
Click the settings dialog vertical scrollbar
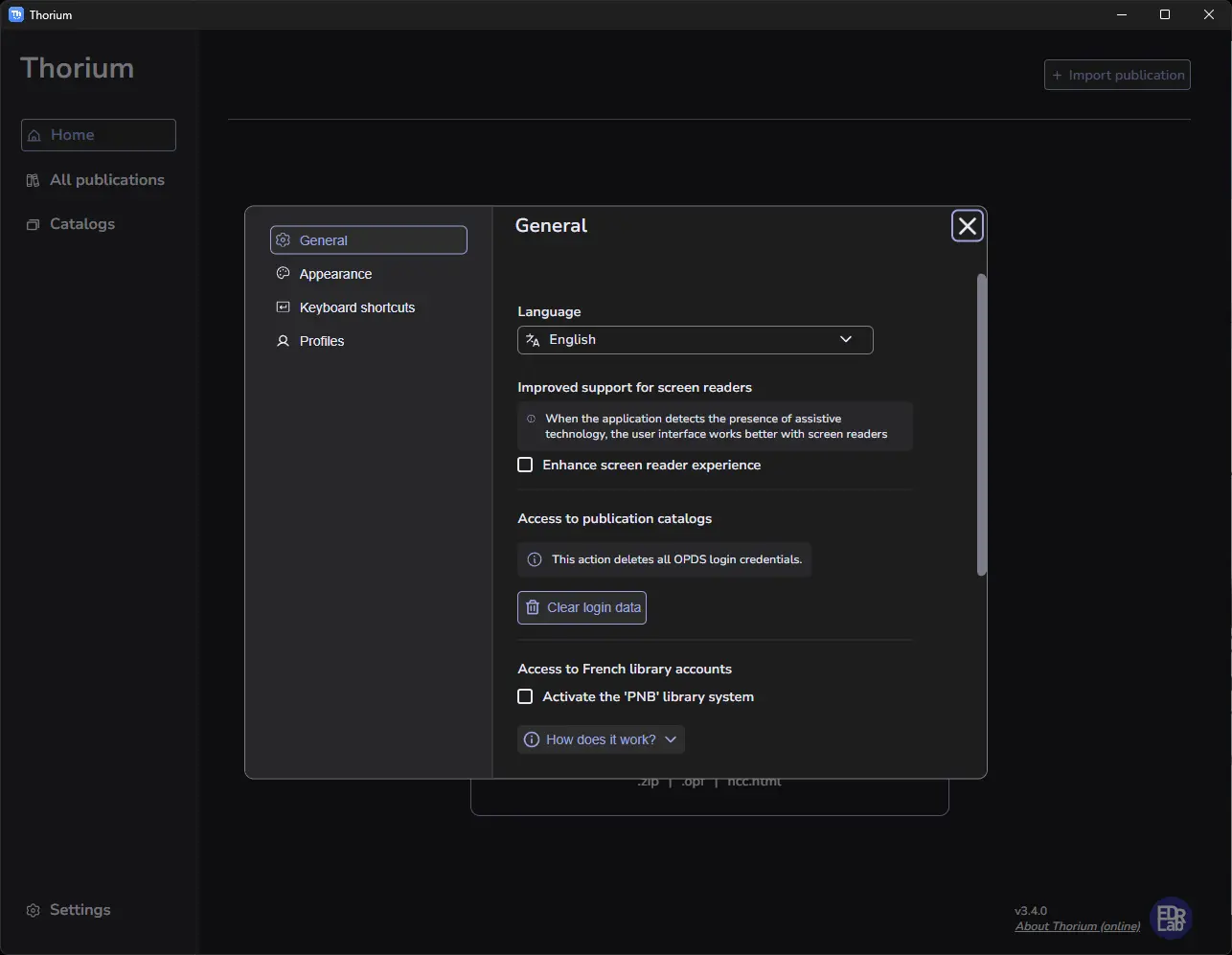(x=981, y=424)
